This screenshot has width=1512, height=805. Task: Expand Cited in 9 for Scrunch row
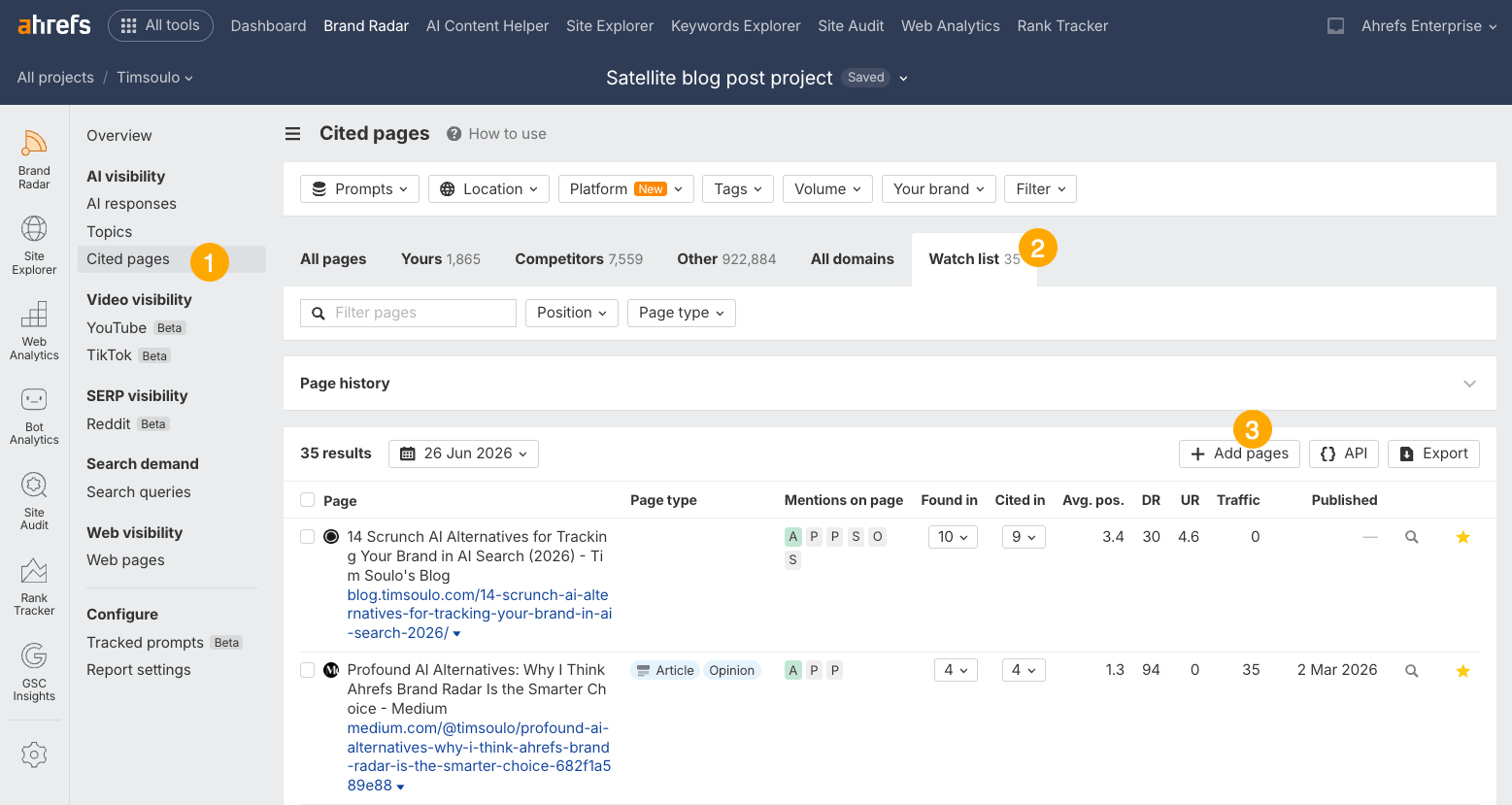click(x=1024, y=537)
